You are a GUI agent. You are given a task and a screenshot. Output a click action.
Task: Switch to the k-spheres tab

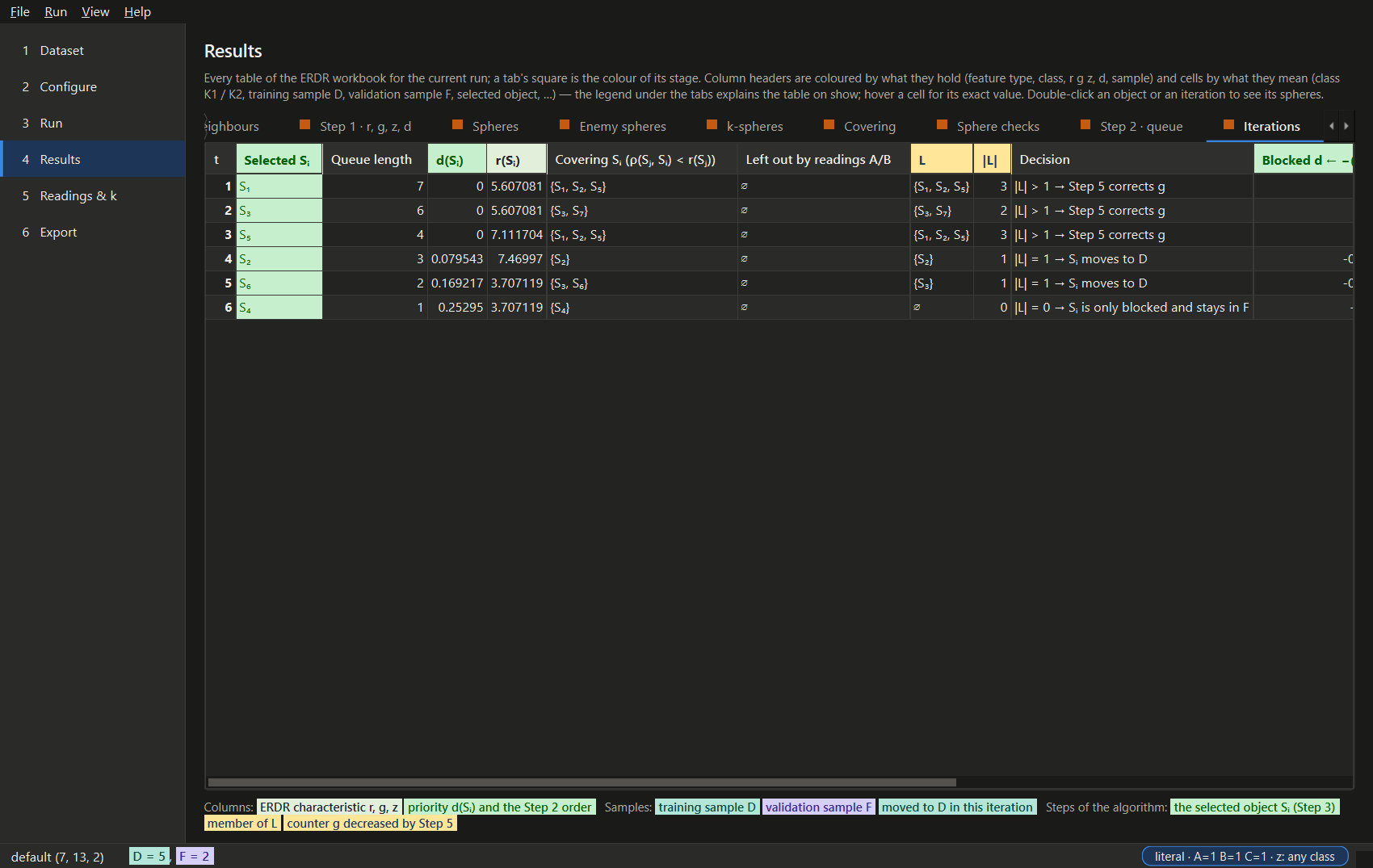745,126
